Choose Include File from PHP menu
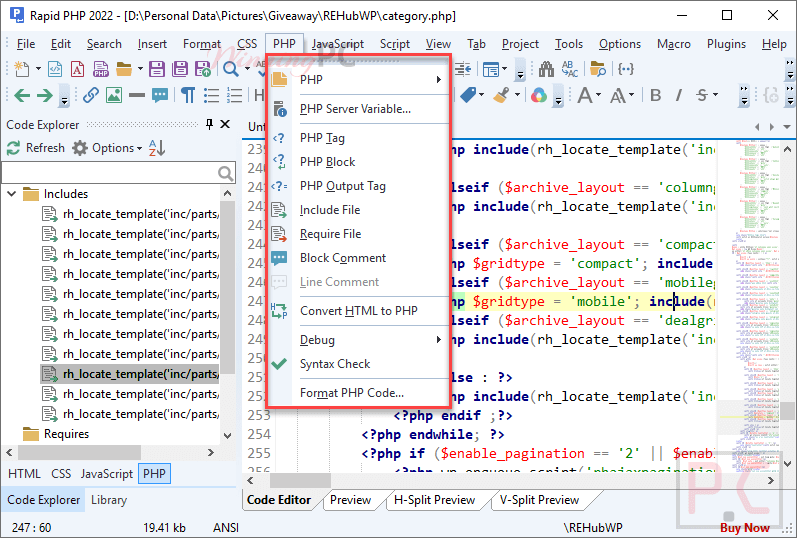Screen dimensions: 797x538 click(358, 210)
